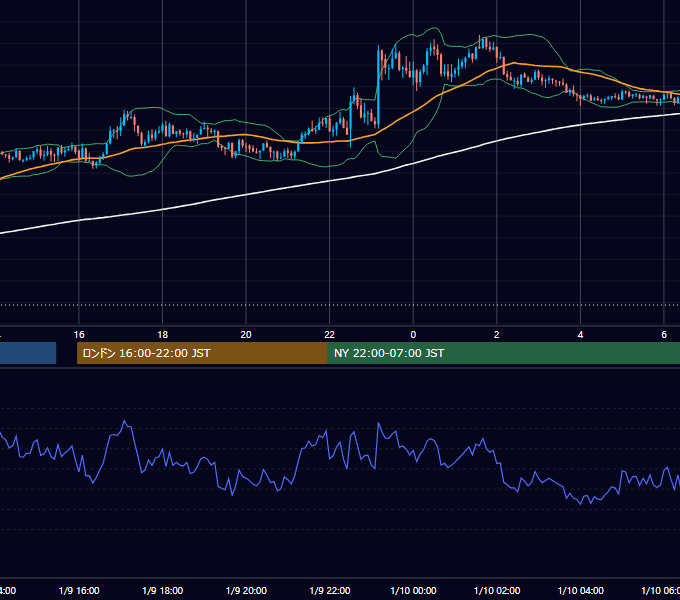Click the 1/10 00:00 date label

tap(413, 591)
